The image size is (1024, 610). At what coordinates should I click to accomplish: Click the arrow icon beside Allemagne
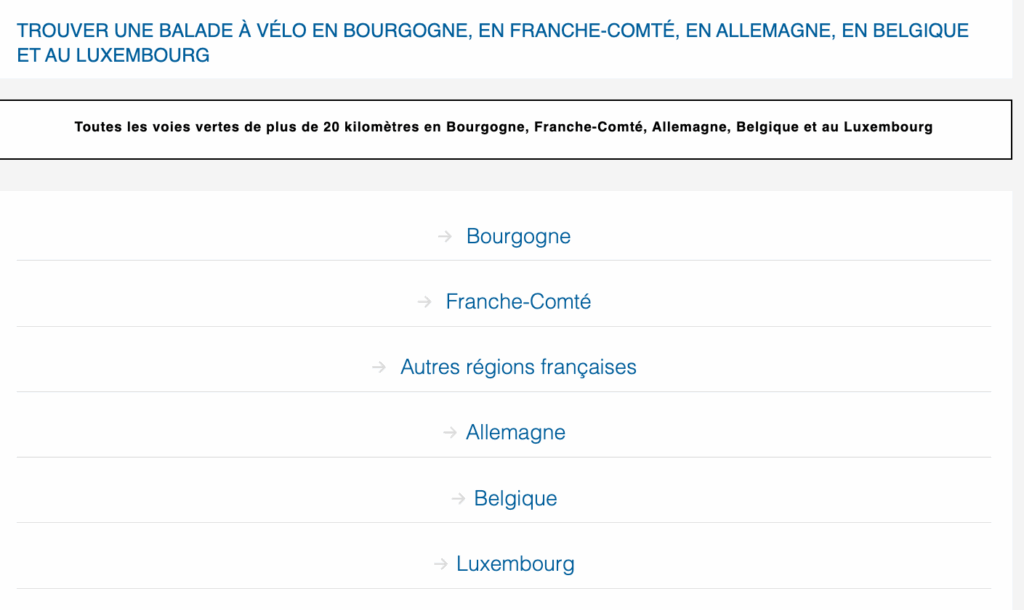click(450, 433)
